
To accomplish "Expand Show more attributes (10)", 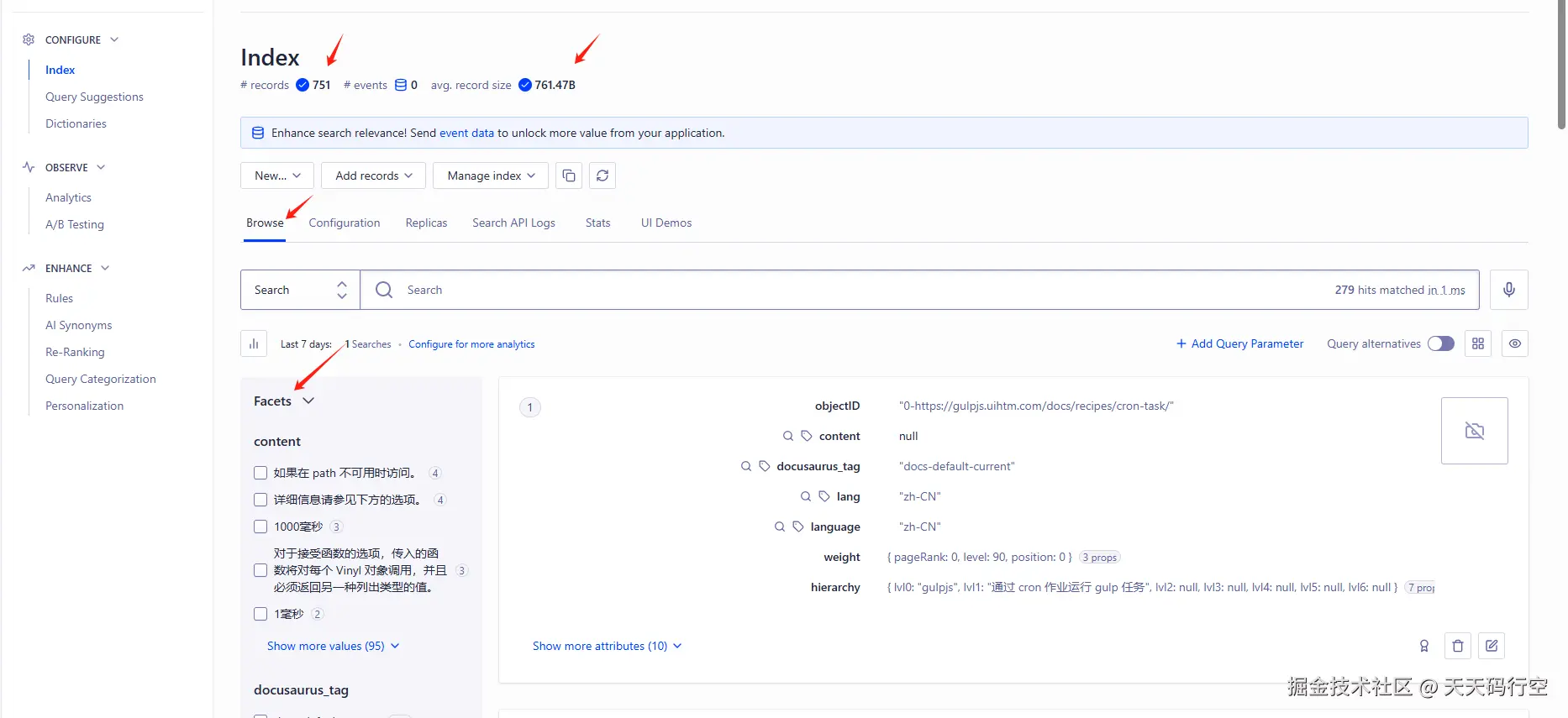I will (x=607, y=646).
